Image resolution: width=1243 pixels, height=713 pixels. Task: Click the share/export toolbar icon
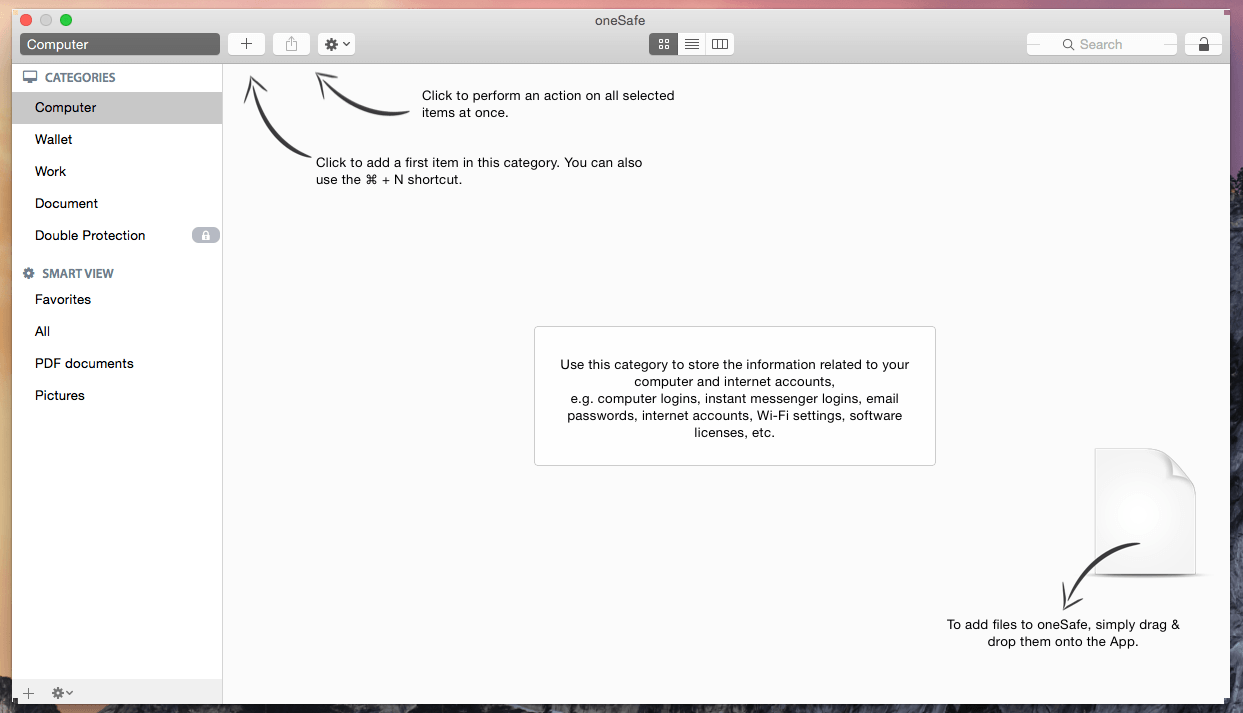[x=291, y=44]
